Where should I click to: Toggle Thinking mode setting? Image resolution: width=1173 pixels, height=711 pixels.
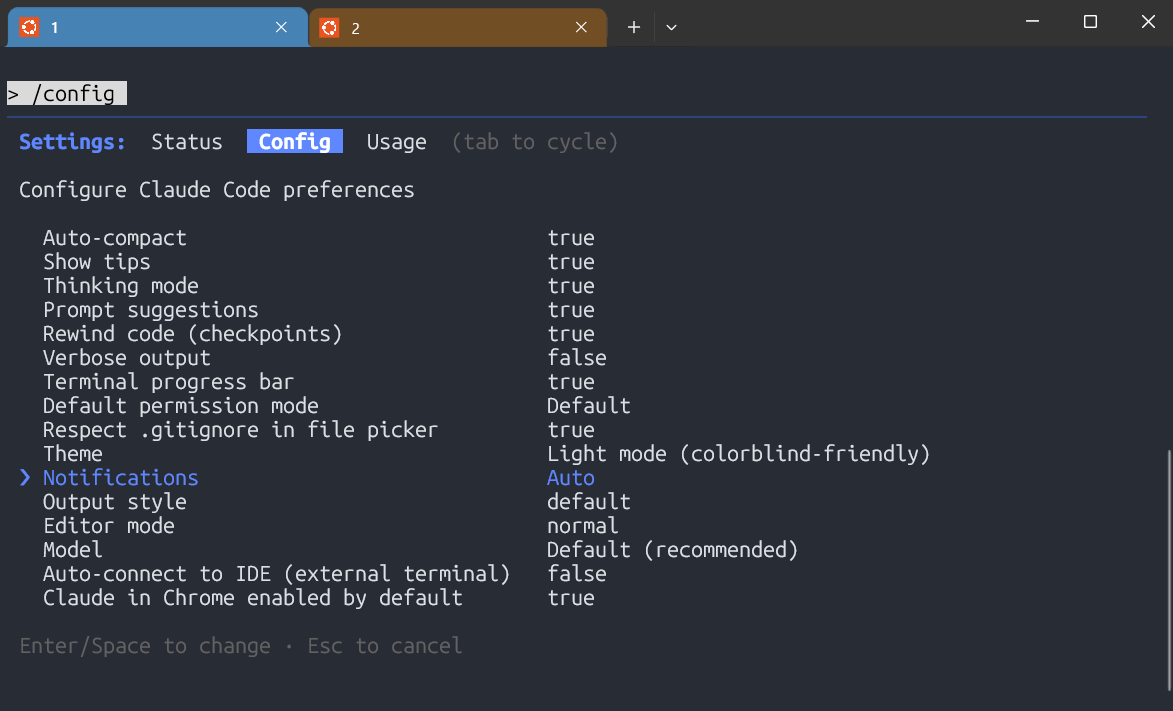[120, 286]
